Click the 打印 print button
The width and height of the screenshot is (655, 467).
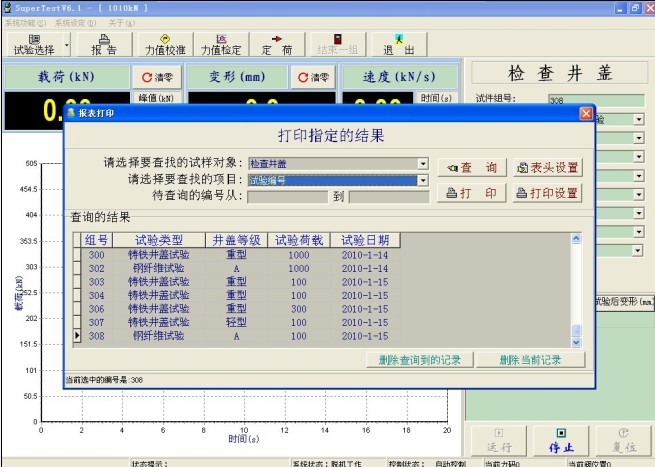coord(472,193)
